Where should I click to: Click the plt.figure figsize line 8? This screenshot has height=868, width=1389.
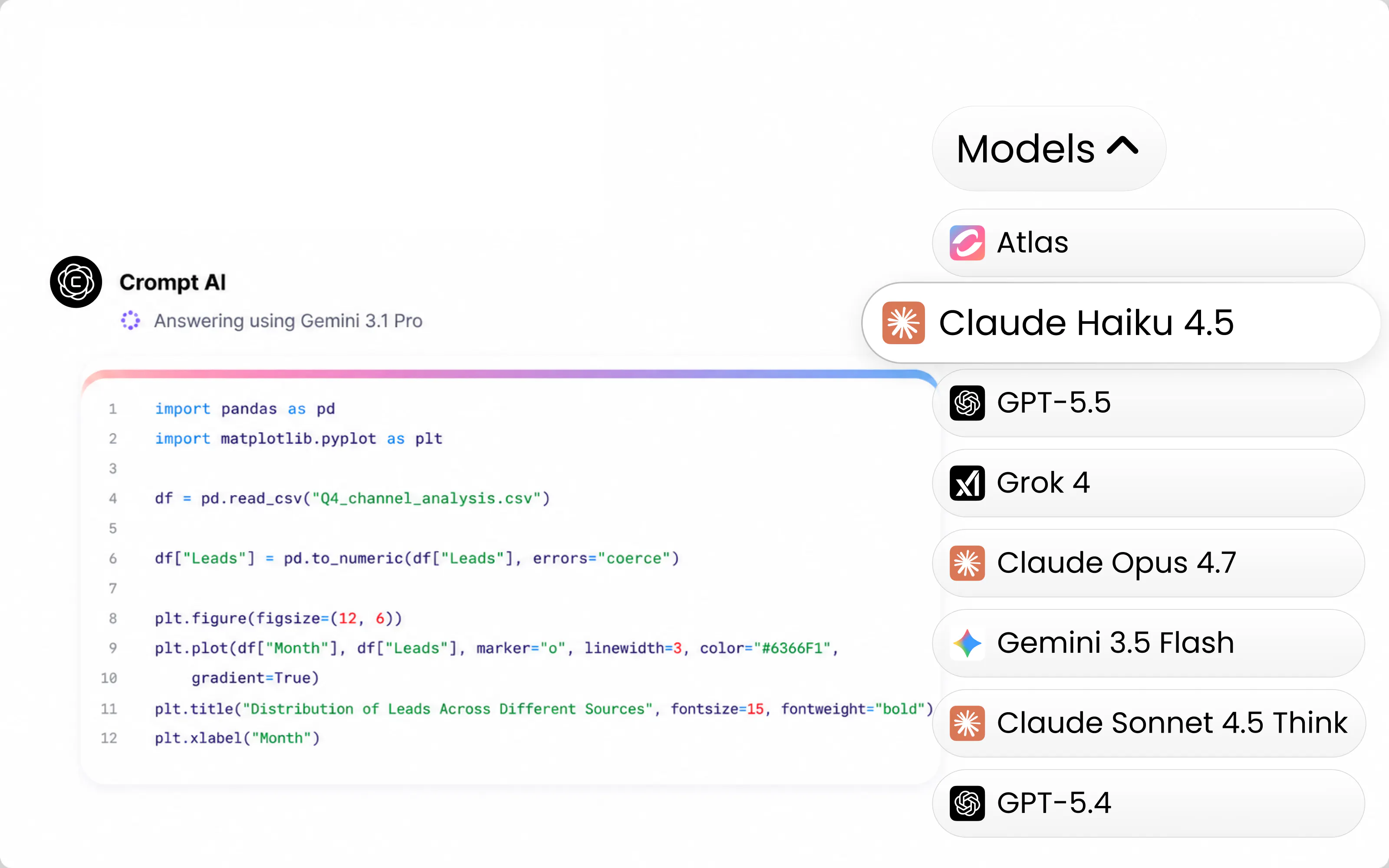(278, 618)
